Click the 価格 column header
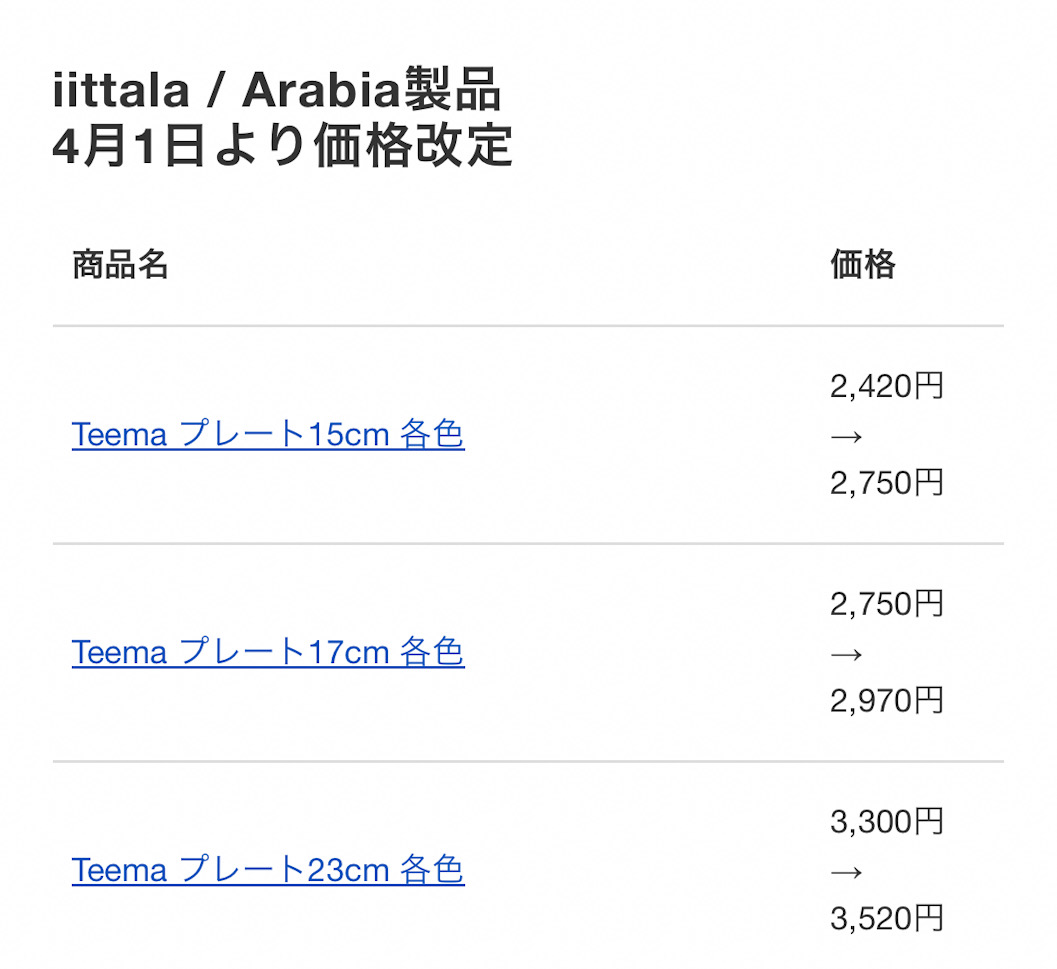Screen dimensions: 1057x969 tap(863, 264)
